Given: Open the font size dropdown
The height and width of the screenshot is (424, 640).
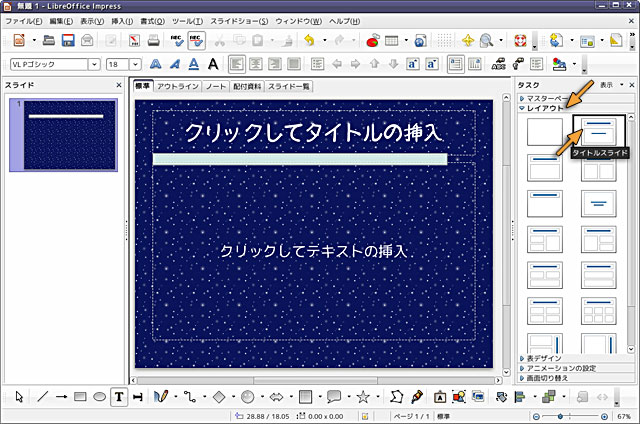Looking at the screenshot, I should pos(123,64).
